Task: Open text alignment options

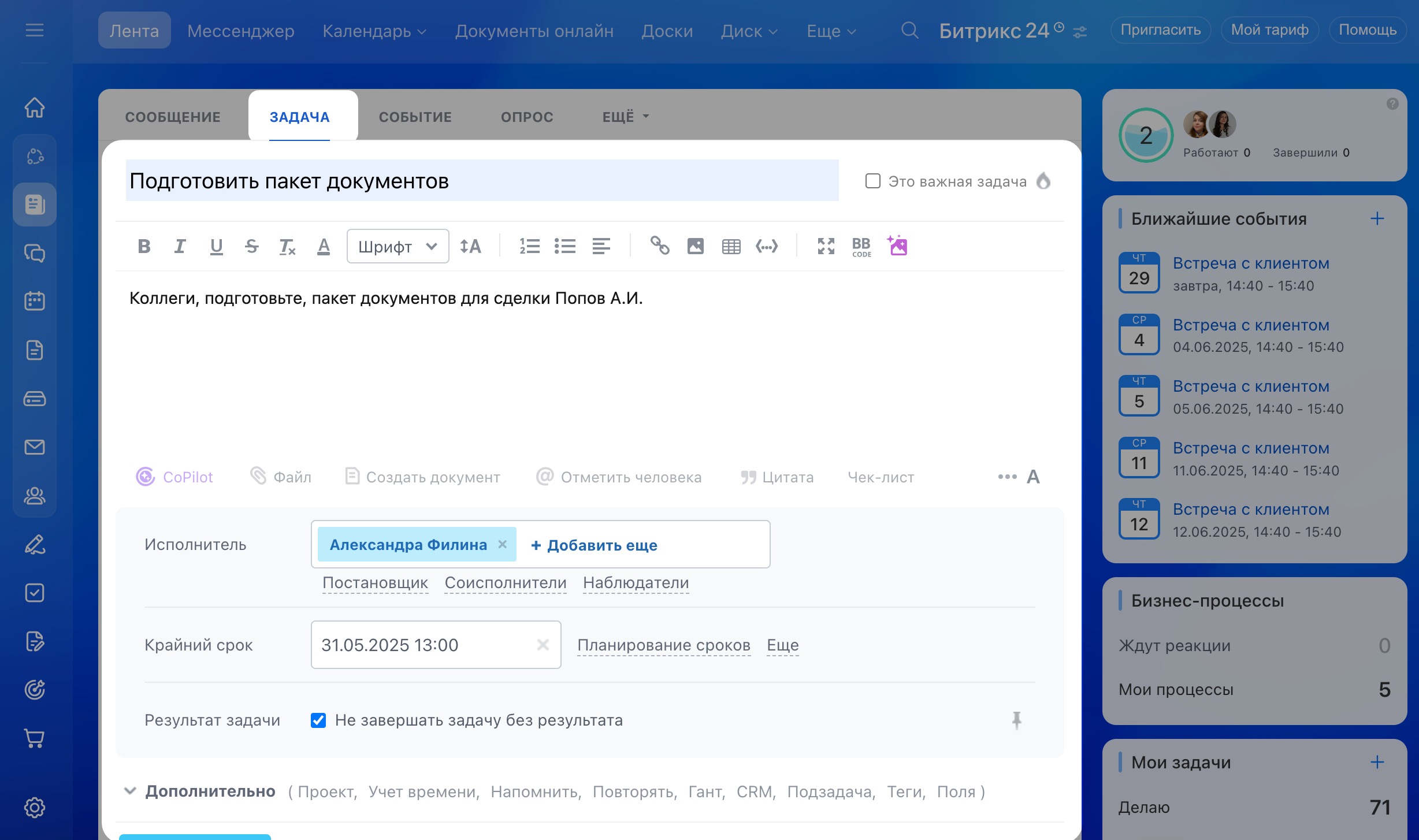Action: coord(601,246)
